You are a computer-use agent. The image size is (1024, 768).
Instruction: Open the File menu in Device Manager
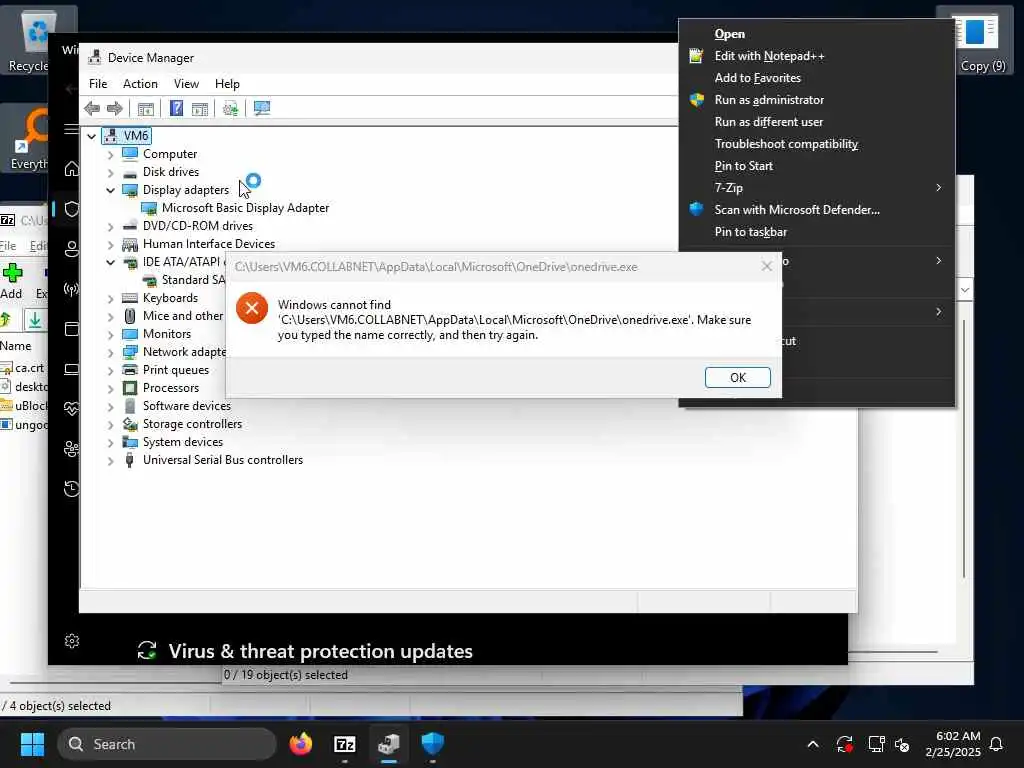pyautogui.click(x=98, y=84)
